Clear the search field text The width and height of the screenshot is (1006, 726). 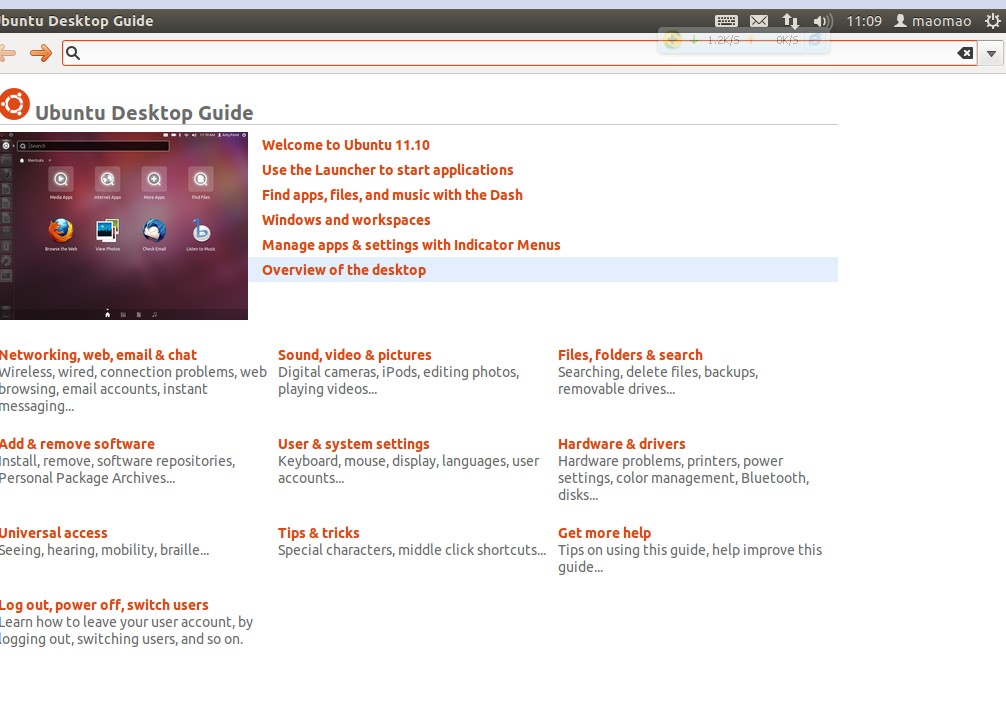[x=965, y=53]
